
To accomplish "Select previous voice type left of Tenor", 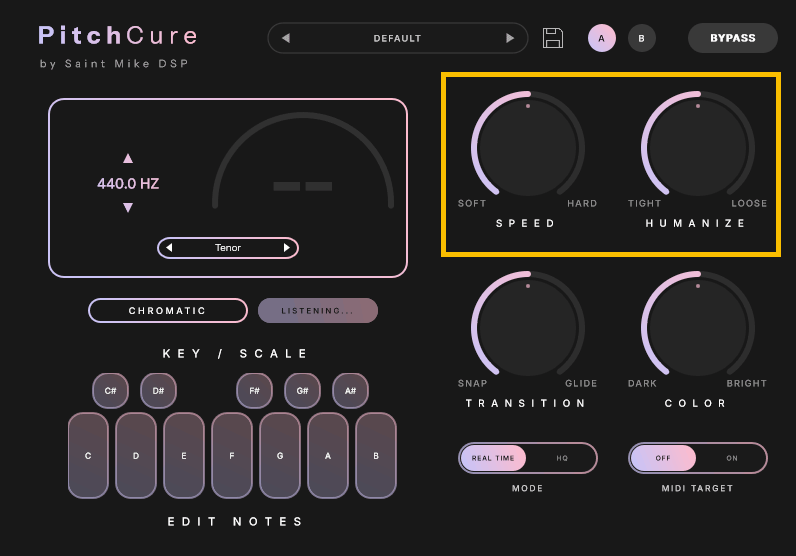I will (x=170, y=248).
